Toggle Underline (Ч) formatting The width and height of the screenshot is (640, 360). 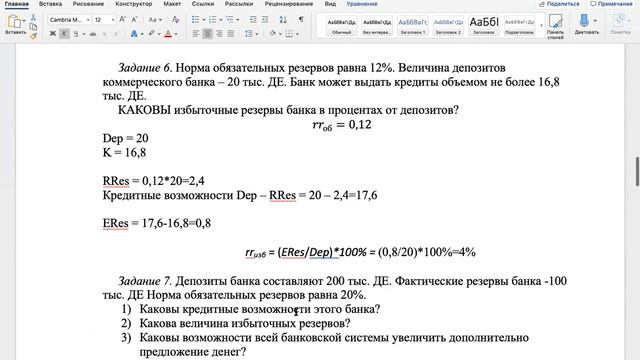pyautogui.click(x=76, y=34)
